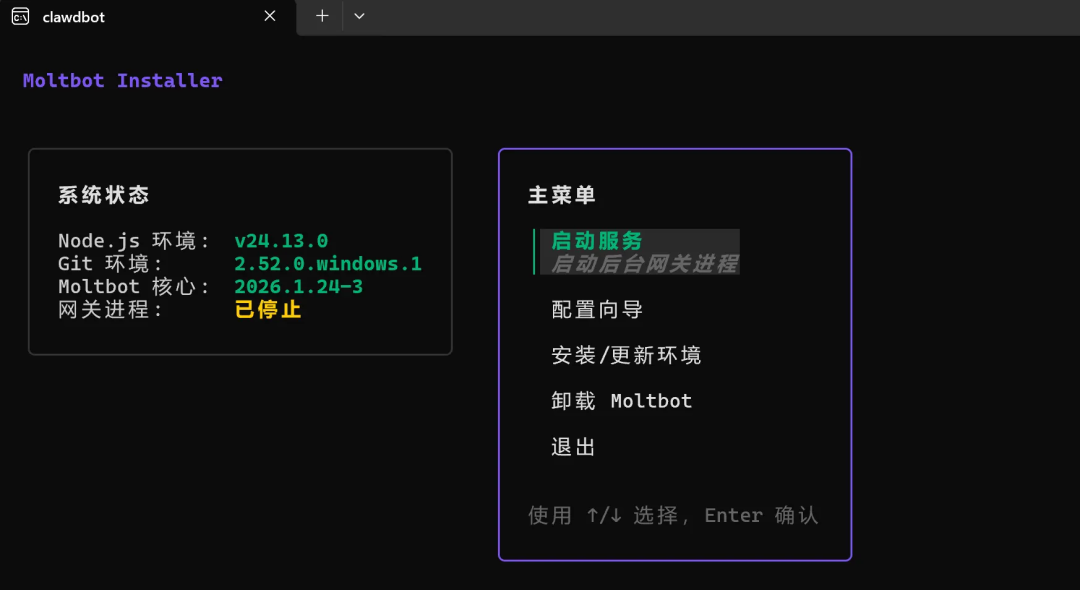The width and height of the screenshot is (1080, 590).
Task: Click the 卸载 Moltbot option
Action: click(x=621, y=401)
